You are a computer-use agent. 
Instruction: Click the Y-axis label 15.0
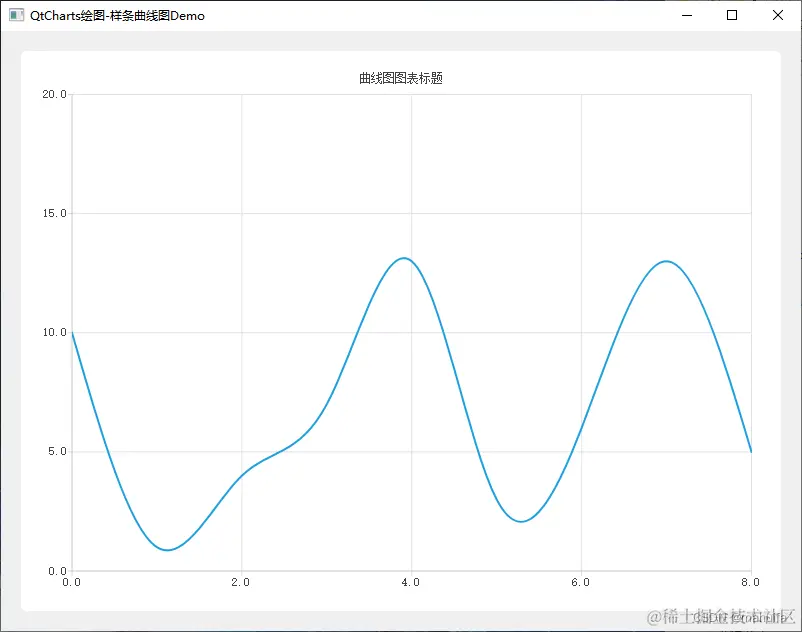coord(54,213)
